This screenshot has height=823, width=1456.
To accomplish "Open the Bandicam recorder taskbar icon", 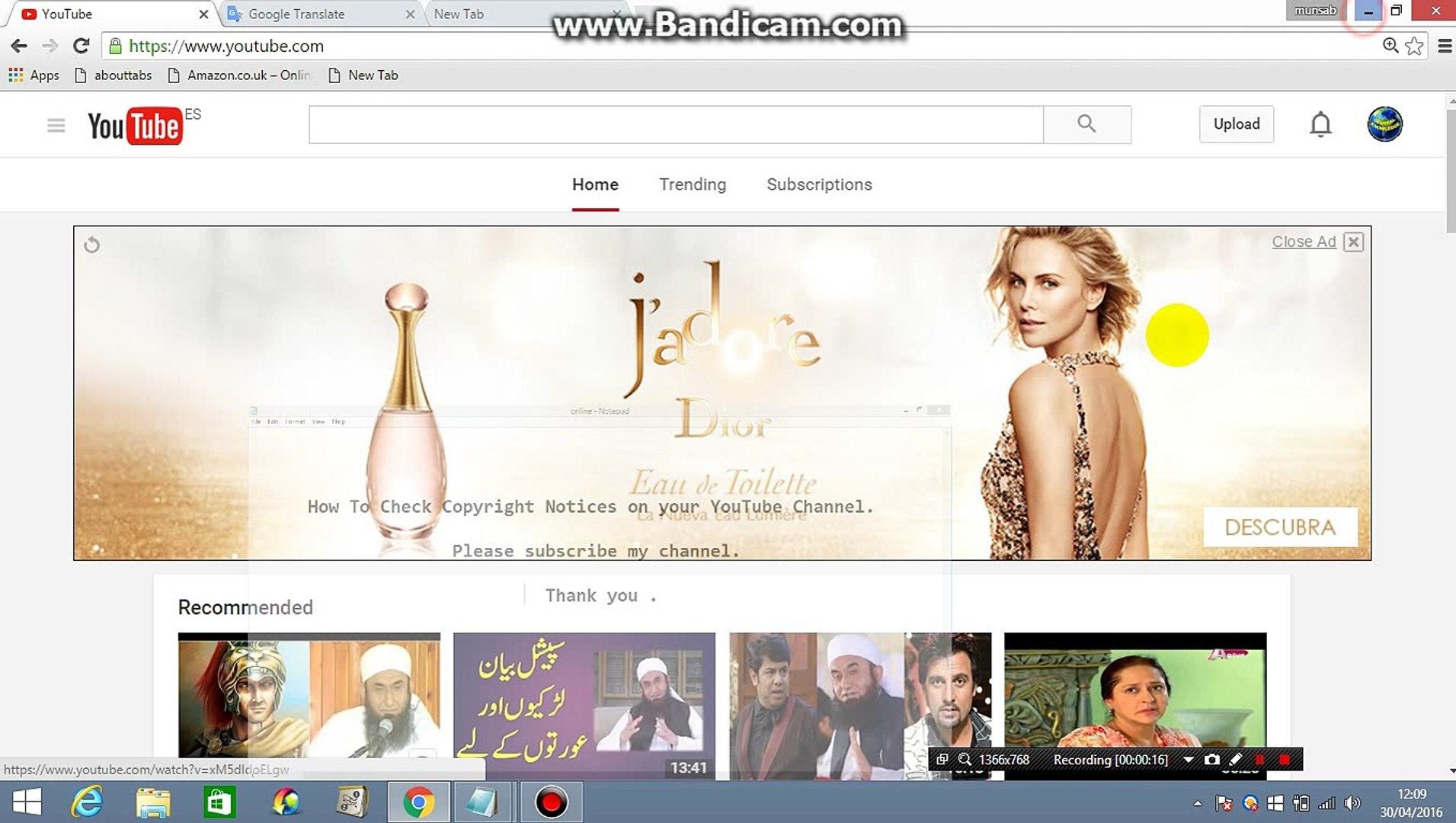I will [551, 802].
